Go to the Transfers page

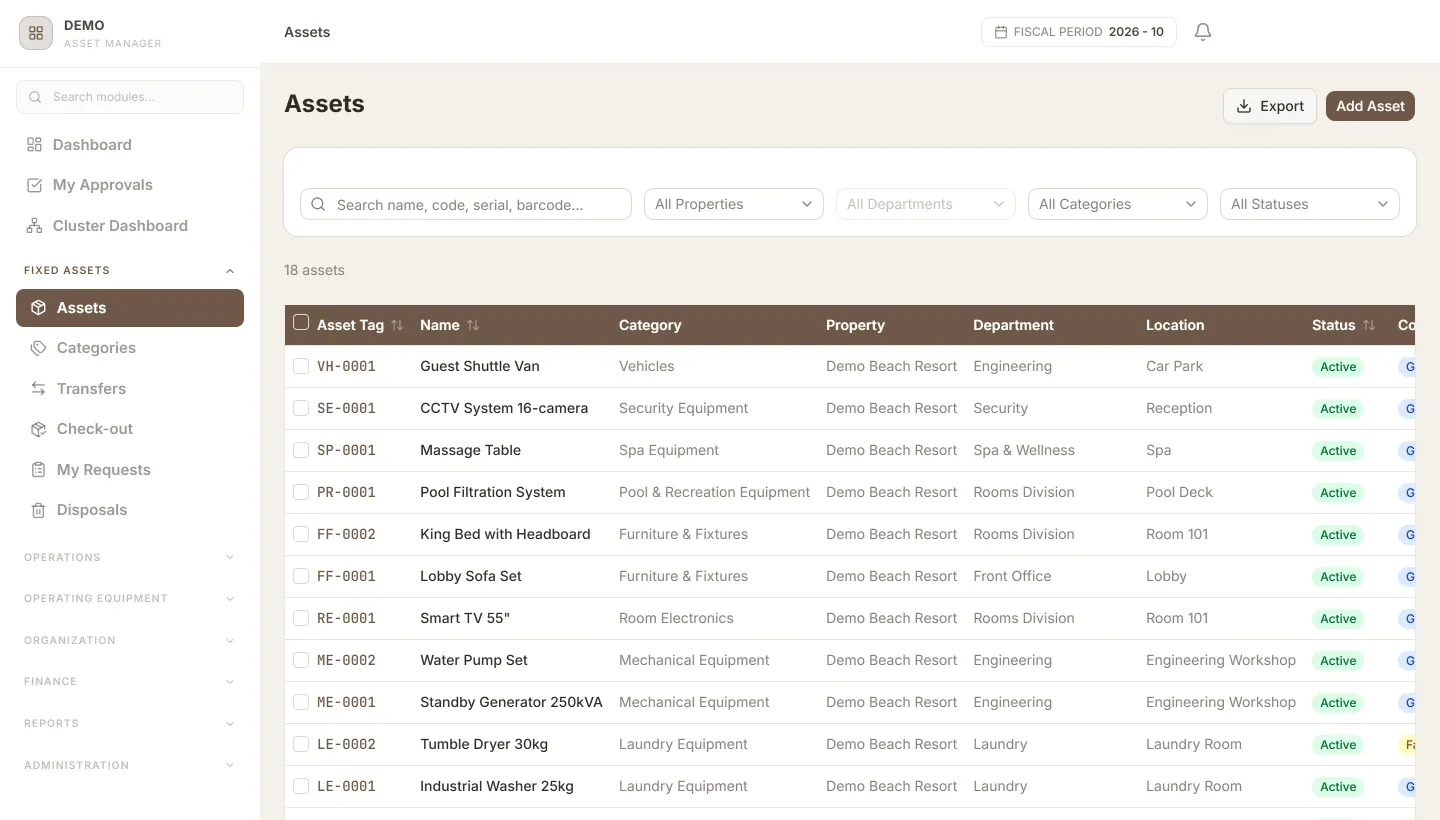[130, 389]
